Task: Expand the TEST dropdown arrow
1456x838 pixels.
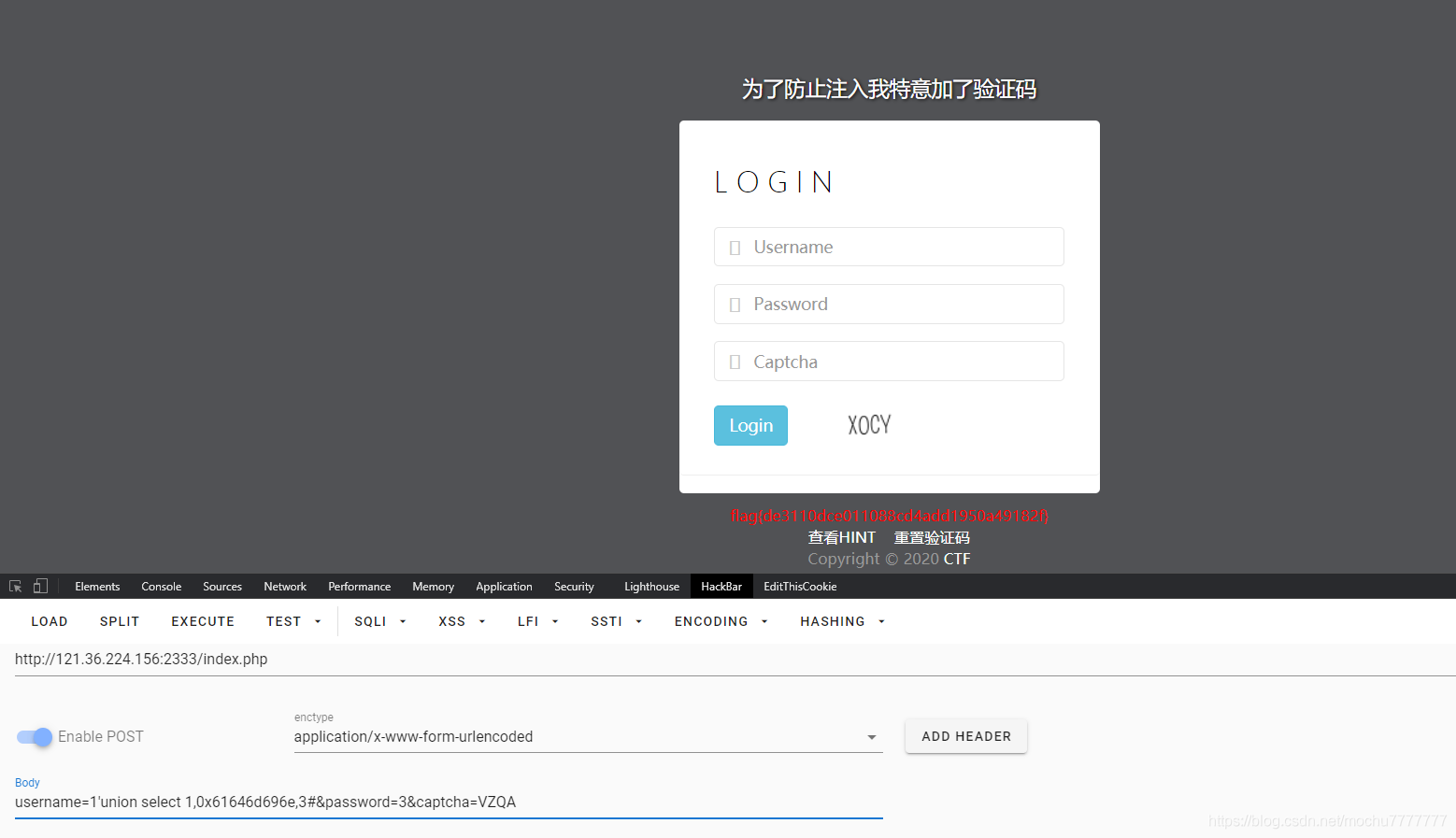Action: (x=318, y=621)
